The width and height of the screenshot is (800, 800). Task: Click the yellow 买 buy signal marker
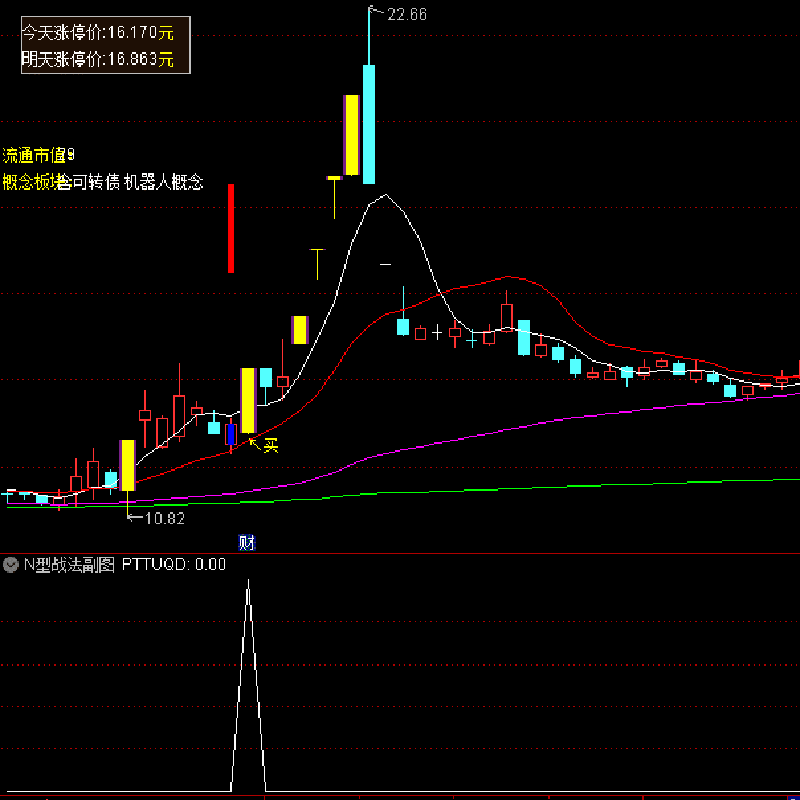tap(270, 444)
